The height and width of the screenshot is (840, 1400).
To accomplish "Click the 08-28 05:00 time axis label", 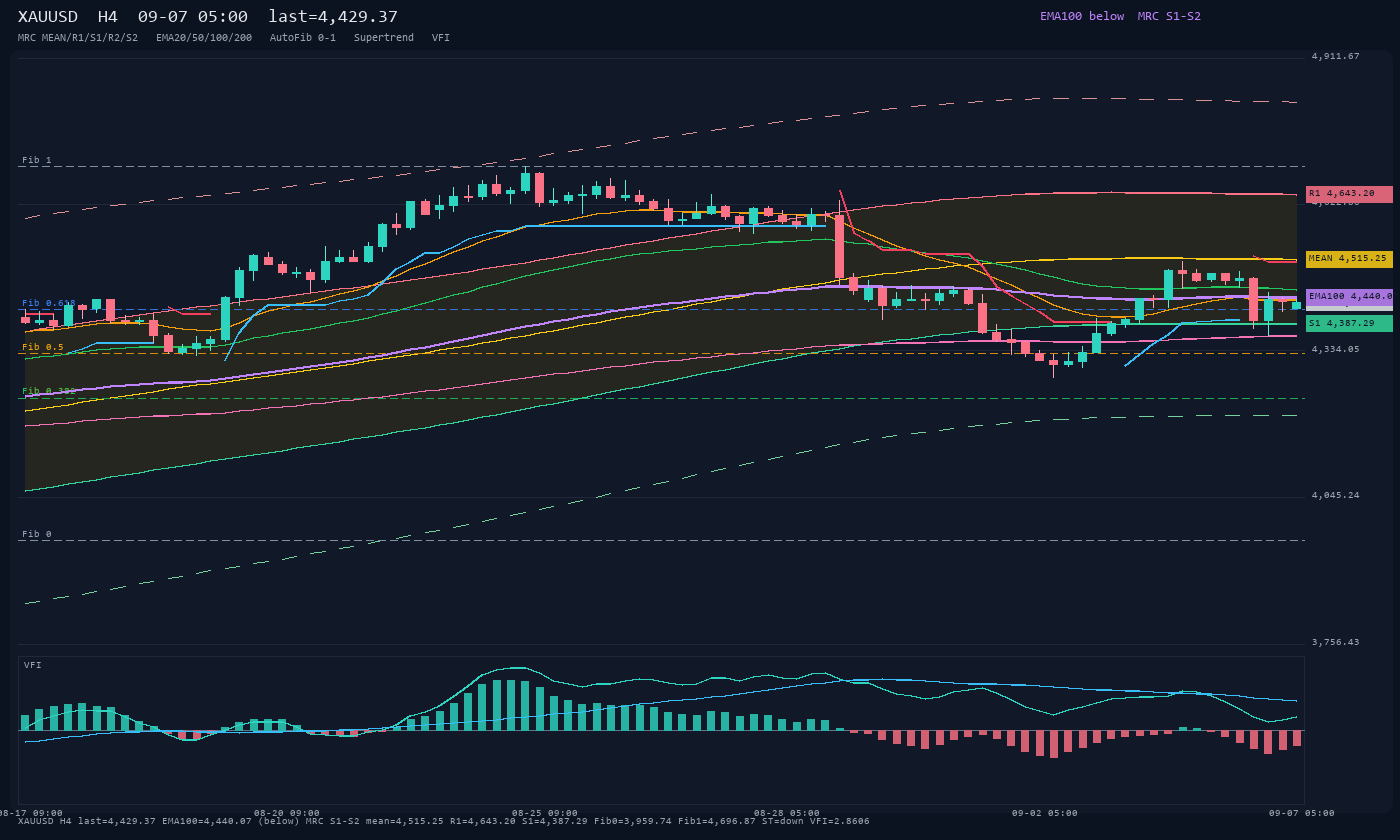I will click(787, 813).
